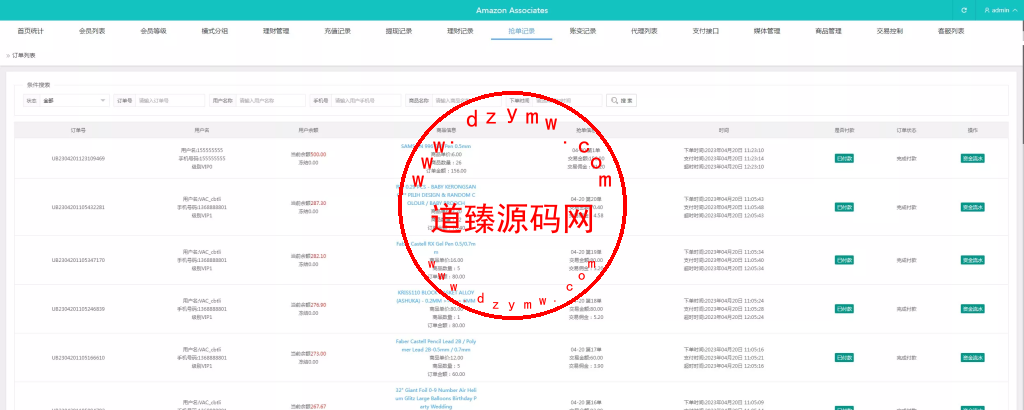Open KRISS110 BLOCK product link

pos(436,296)
